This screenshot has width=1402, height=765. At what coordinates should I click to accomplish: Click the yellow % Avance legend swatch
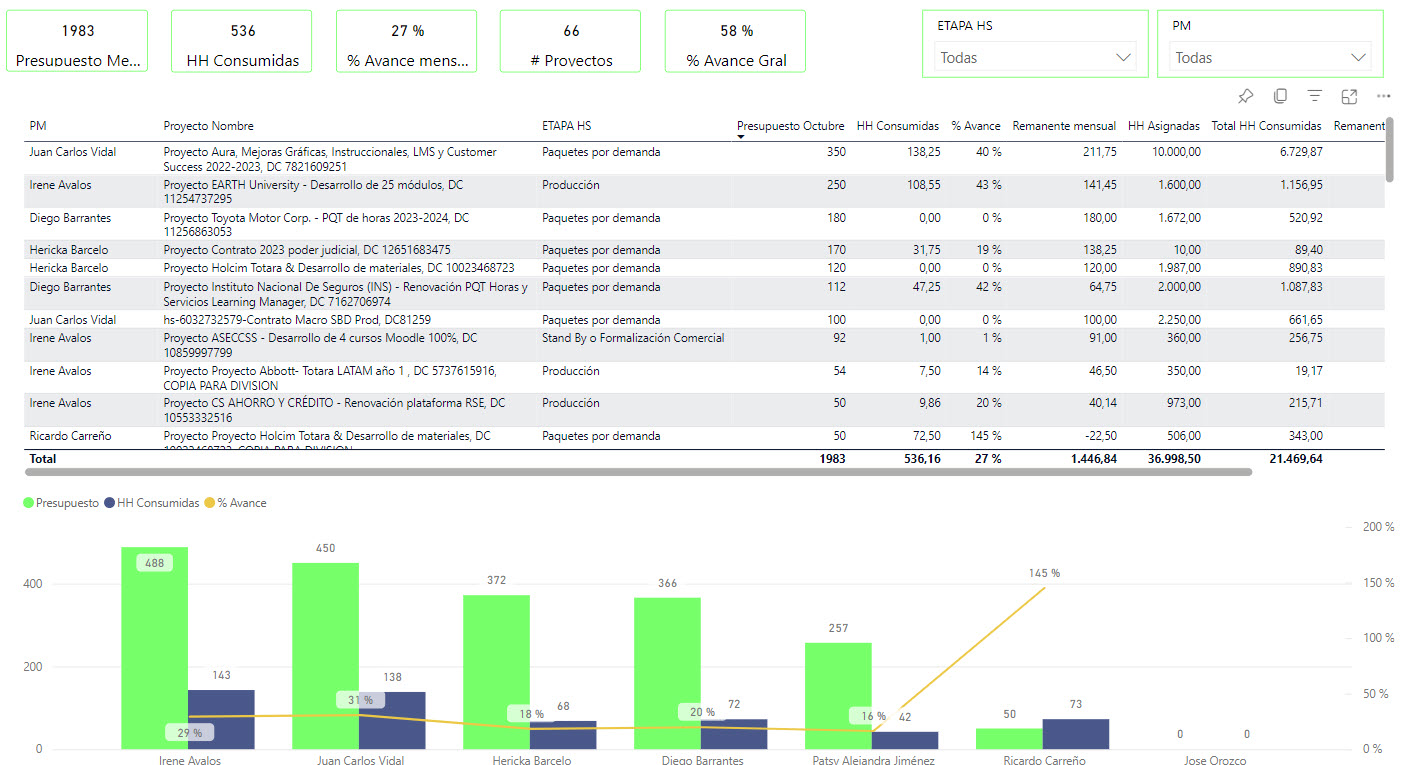click(x=210, y=503)
